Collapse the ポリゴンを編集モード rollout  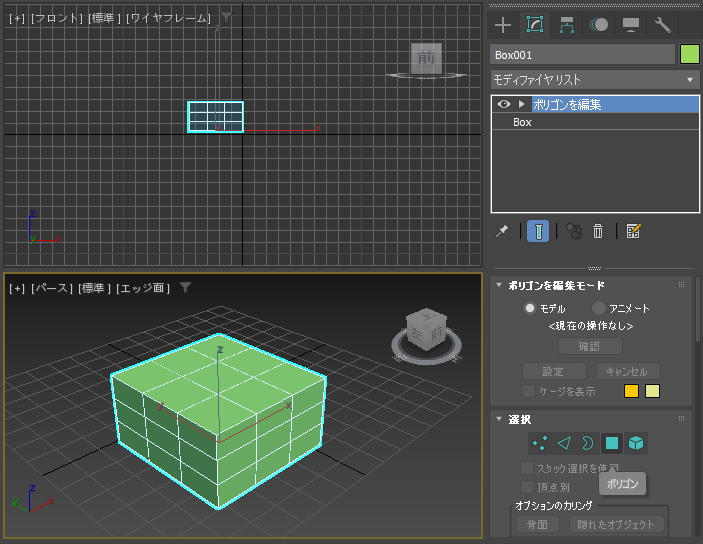coord(499,285)
